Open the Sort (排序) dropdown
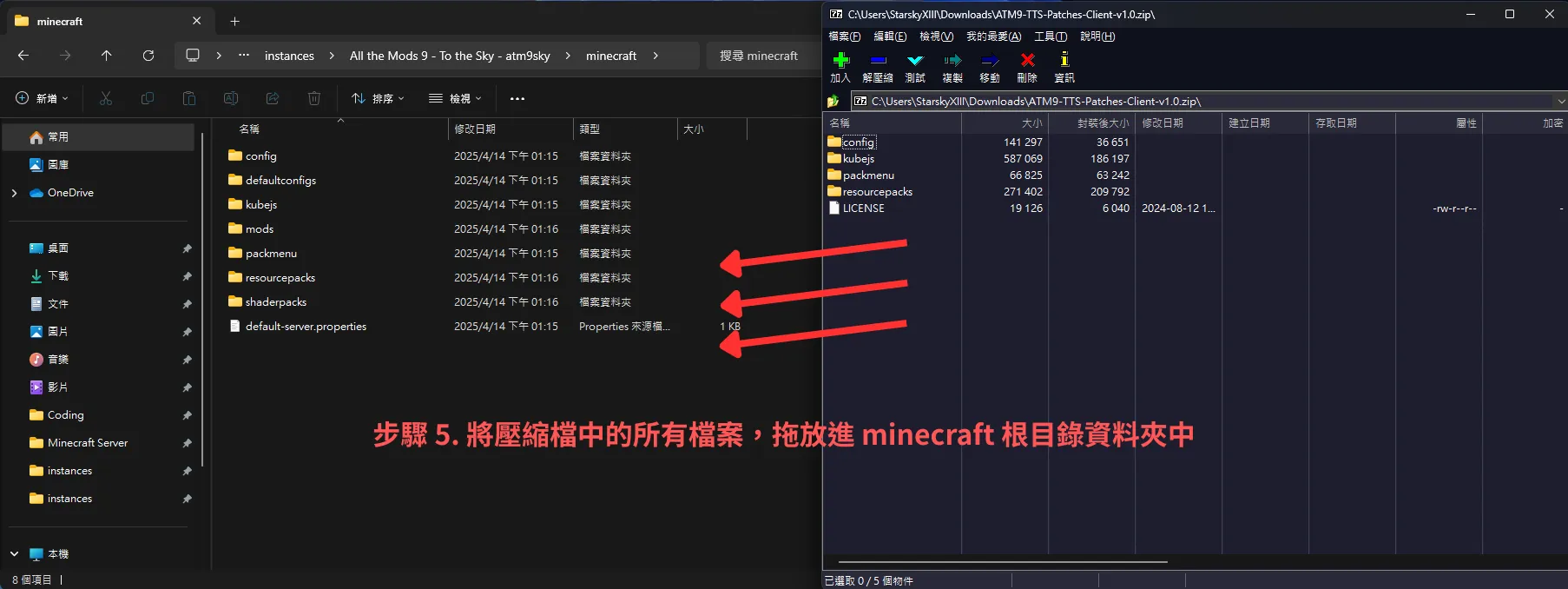This screenshot has height=589, width=1568. pyautogui.click(x=378, y=98)
